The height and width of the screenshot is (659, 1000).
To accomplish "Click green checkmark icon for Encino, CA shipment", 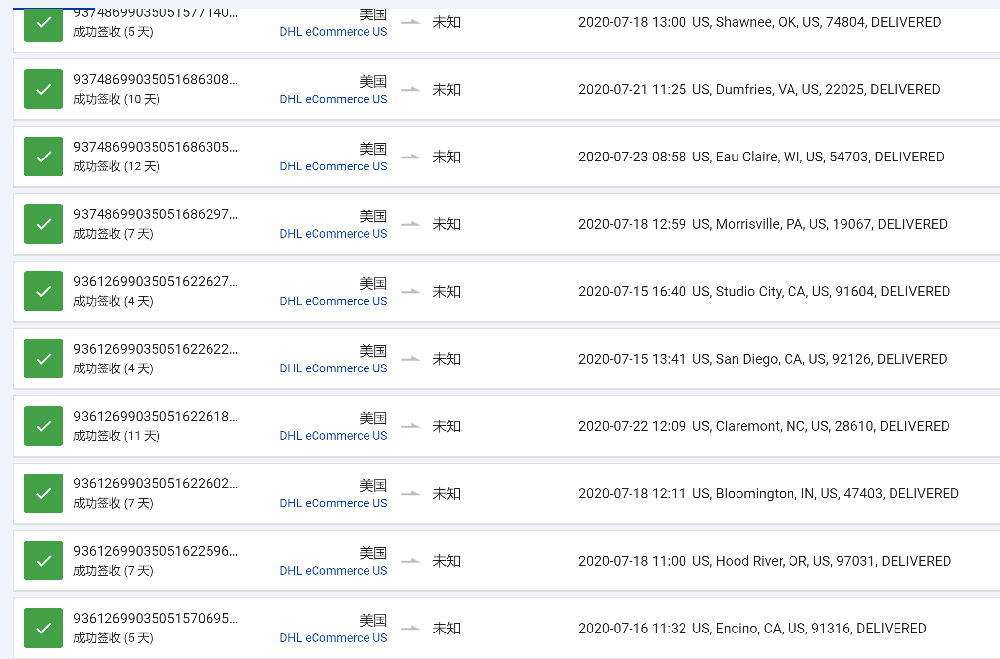I will (43, 628).
